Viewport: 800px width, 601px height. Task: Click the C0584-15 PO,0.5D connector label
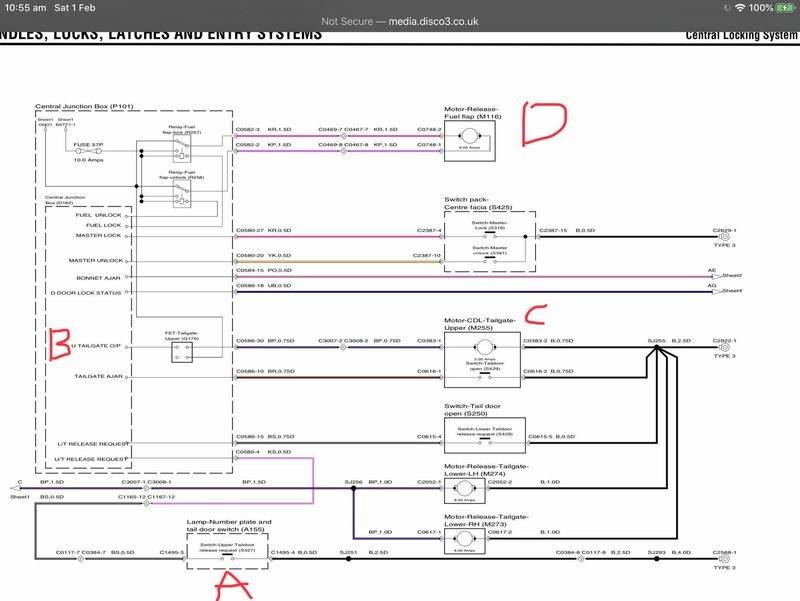pos(263,270)
